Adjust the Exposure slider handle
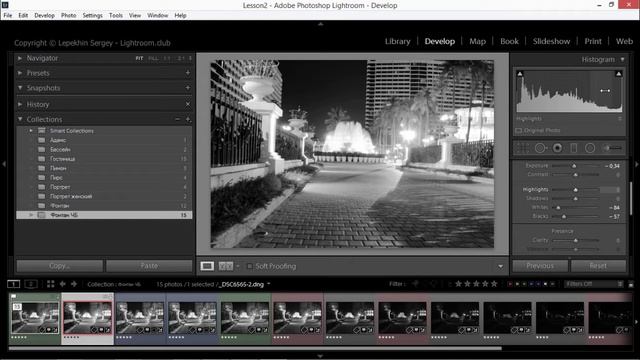 (x=574, y=166)
